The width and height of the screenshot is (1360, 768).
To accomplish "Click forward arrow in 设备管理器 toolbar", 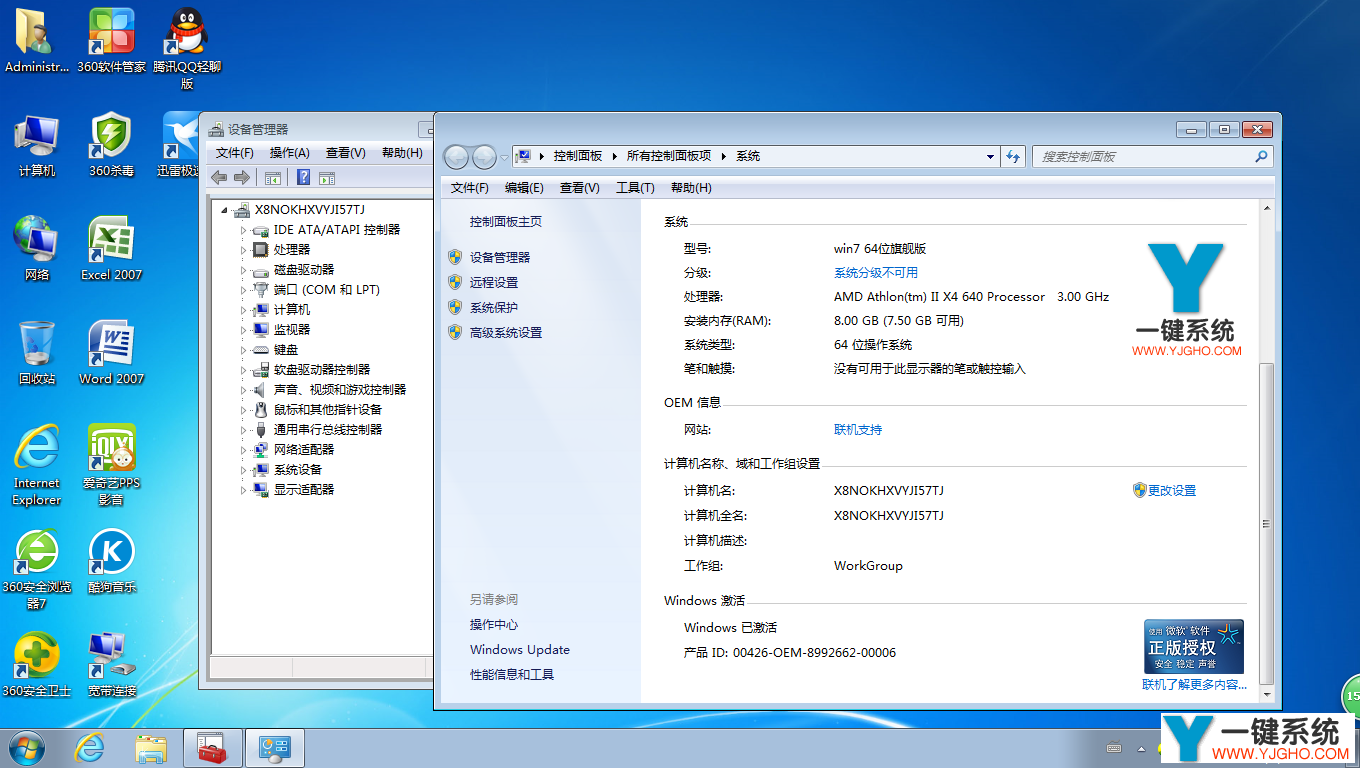I will (x=241, y=178).
